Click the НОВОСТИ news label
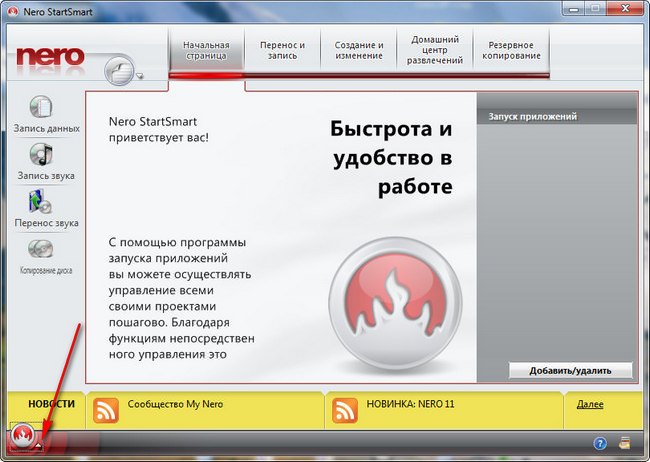 [51, 404]
